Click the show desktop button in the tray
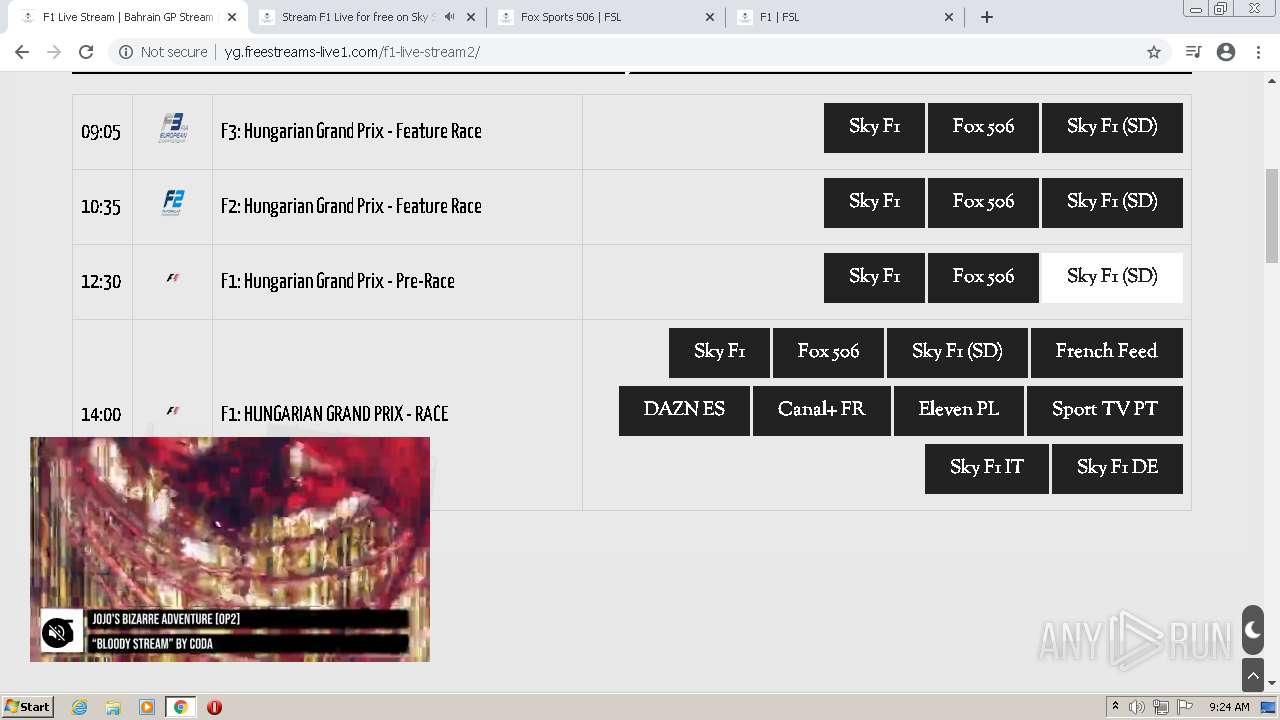1280x720 pixels. [x=1268, y=707]
